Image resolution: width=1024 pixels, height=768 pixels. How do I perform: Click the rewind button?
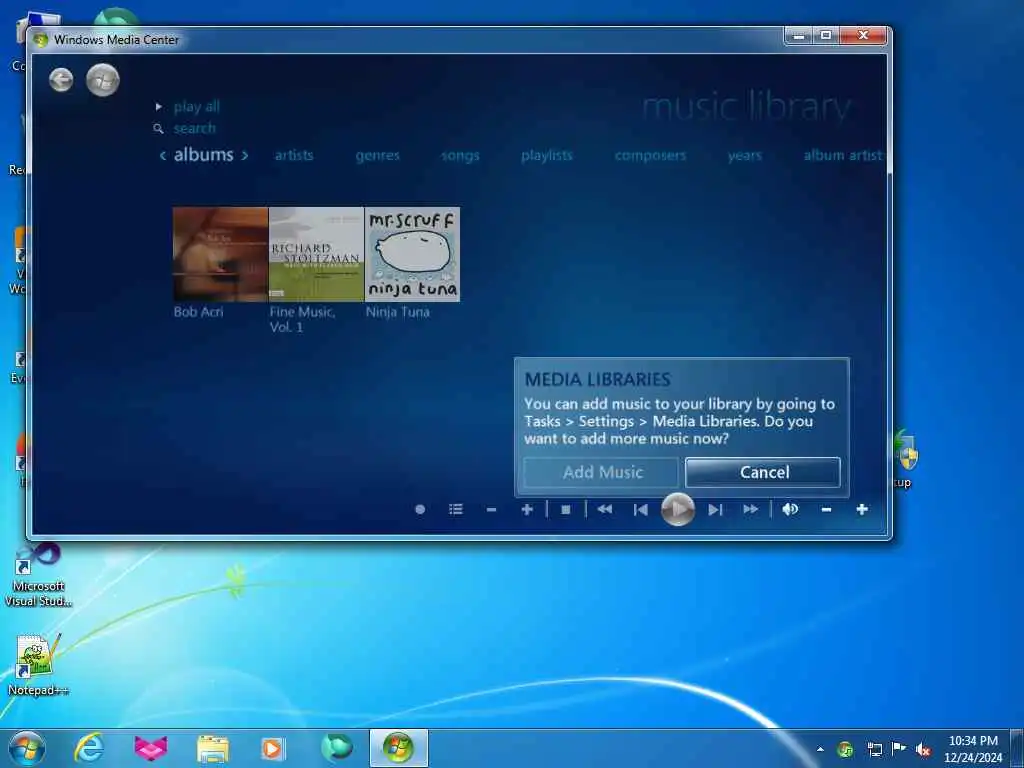coord(605,509)
